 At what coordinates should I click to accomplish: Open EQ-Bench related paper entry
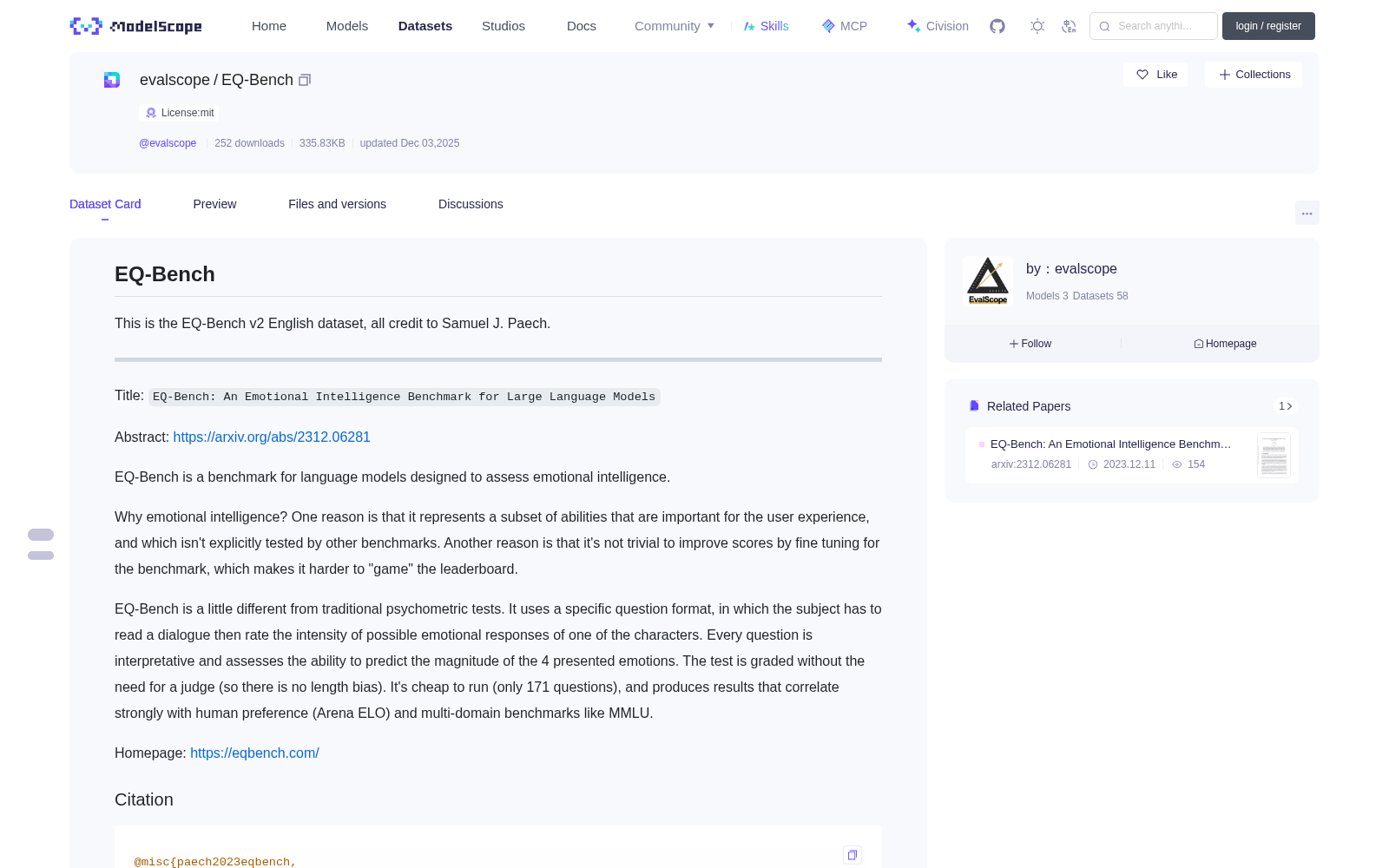(x=1131, y=455)
